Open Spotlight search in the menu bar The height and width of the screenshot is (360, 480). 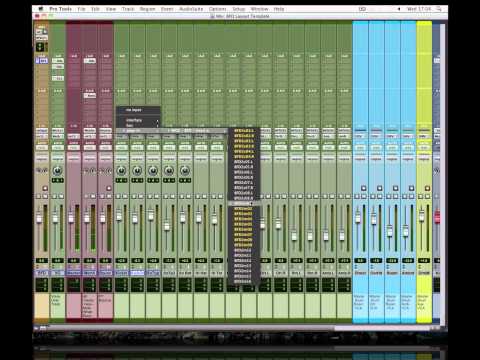tap(439, 9)
